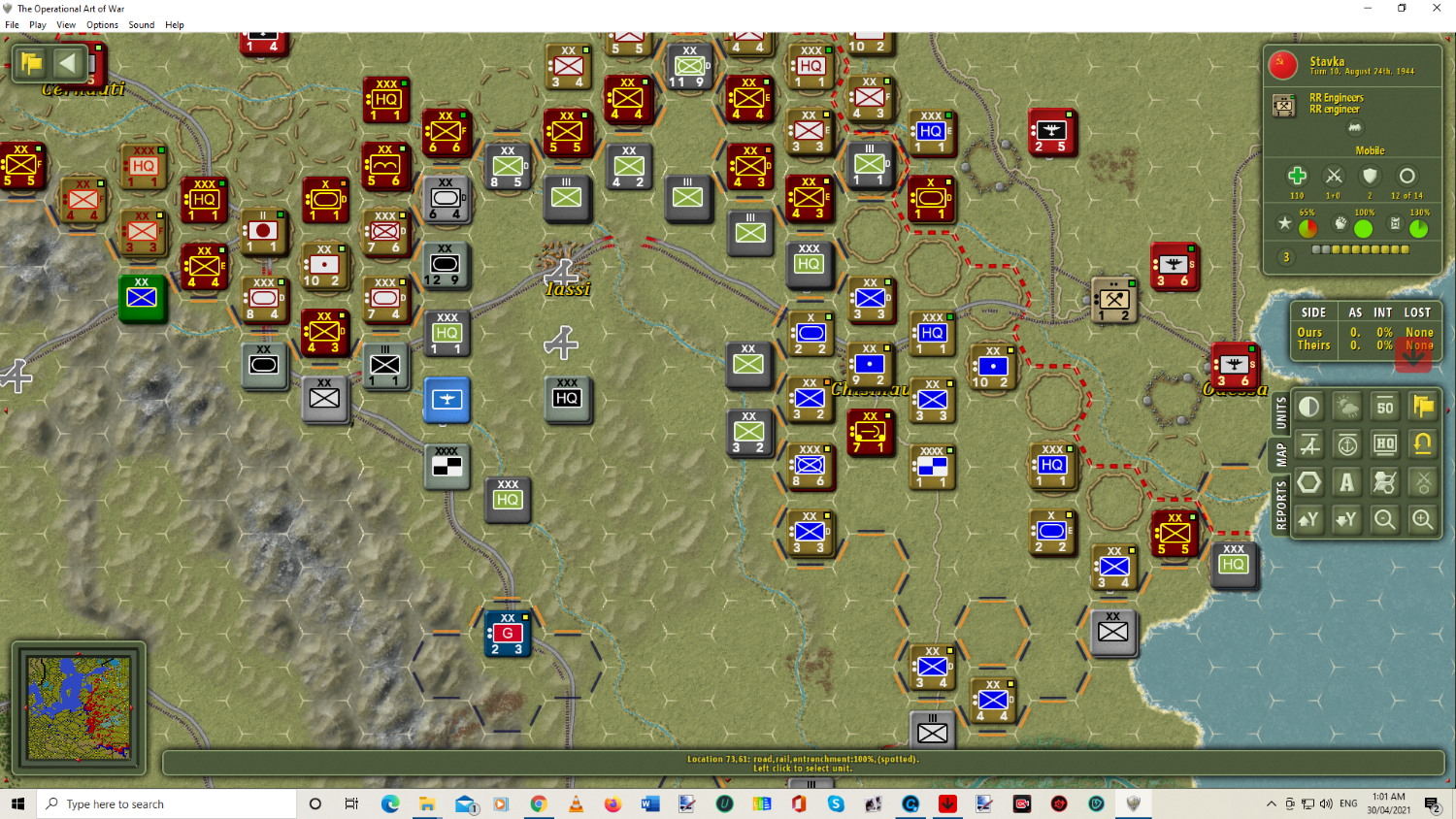
Task: Switch to the UNITS panel tab
Action: [1281, 411]
